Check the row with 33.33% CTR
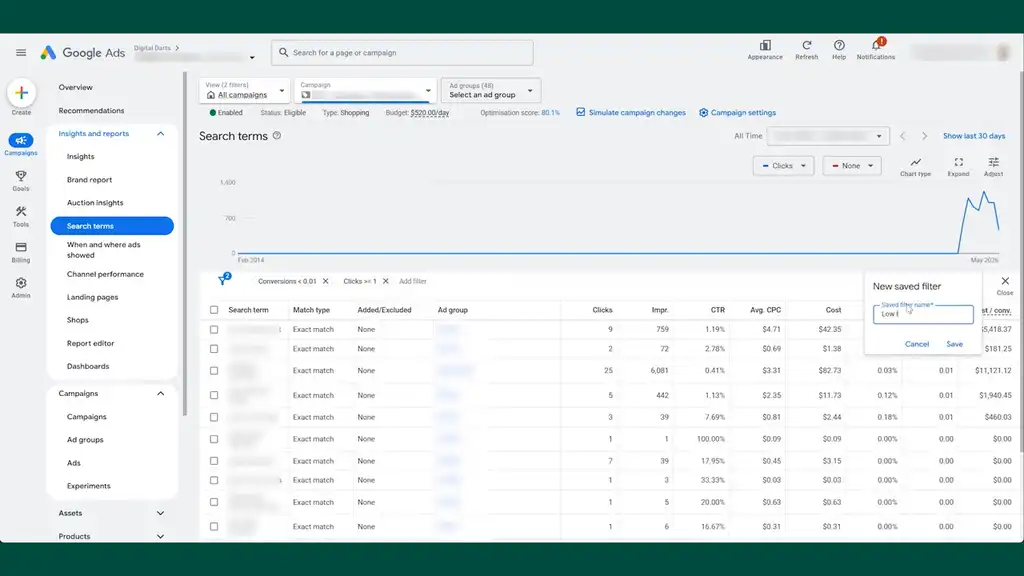The width and height of the screenshot is (1024, 576). tap(214, 480)
